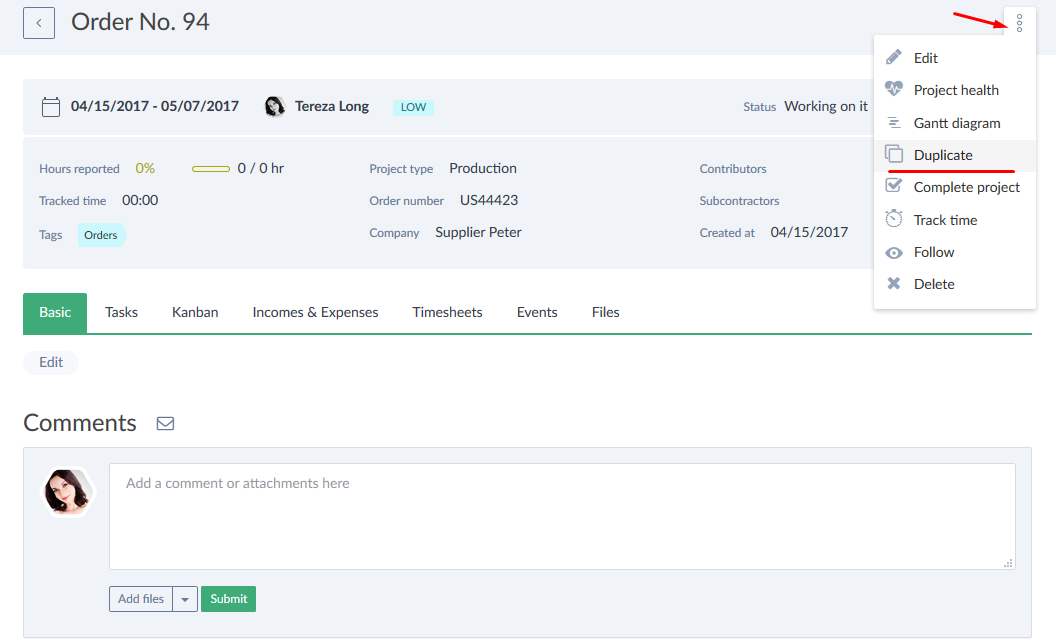This screenshot has width=1056, height=644.
Task: Click the envelope icon beside Comments
Action: [x=166, y=424]
